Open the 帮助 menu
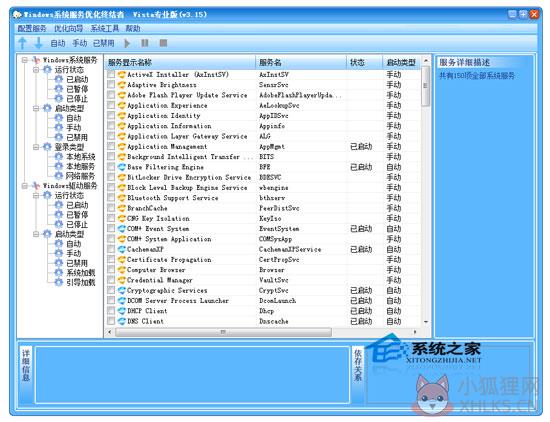This screenshot has width=550, height=422. click(x=133, y=28)
